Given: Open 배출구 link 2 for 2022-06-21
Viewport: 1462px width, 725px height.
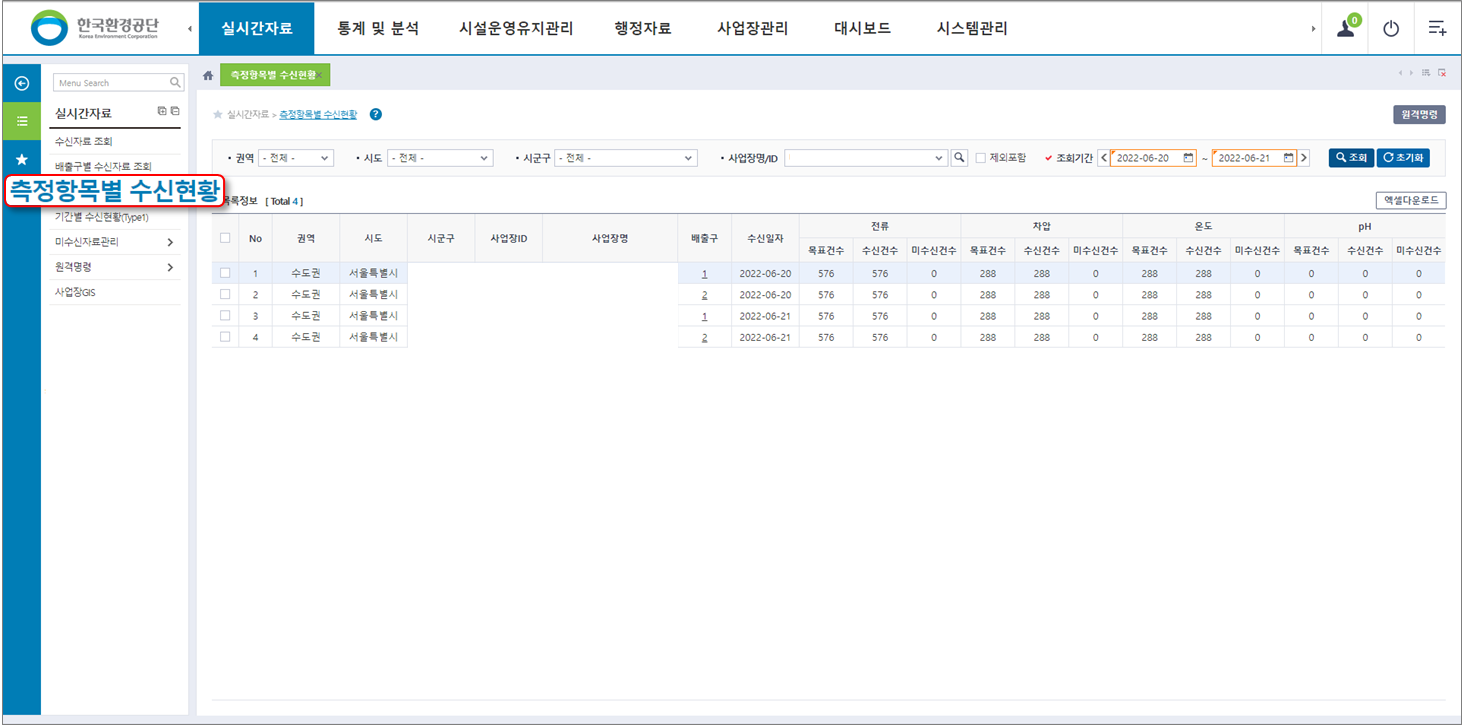Looking at the screenshot, I should pos(704,337).
